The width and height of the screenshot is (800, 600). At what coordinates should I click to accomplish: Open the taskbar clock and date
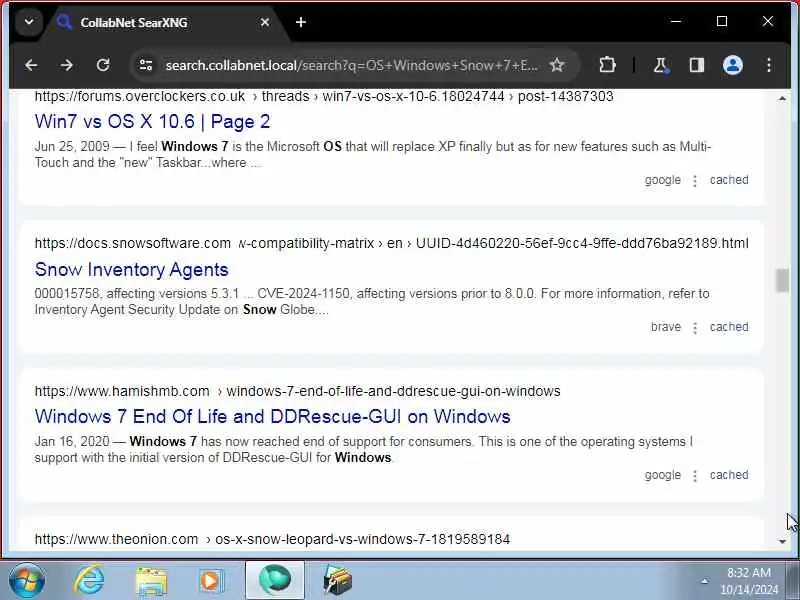pyautogui.click(x=748, y=581)
